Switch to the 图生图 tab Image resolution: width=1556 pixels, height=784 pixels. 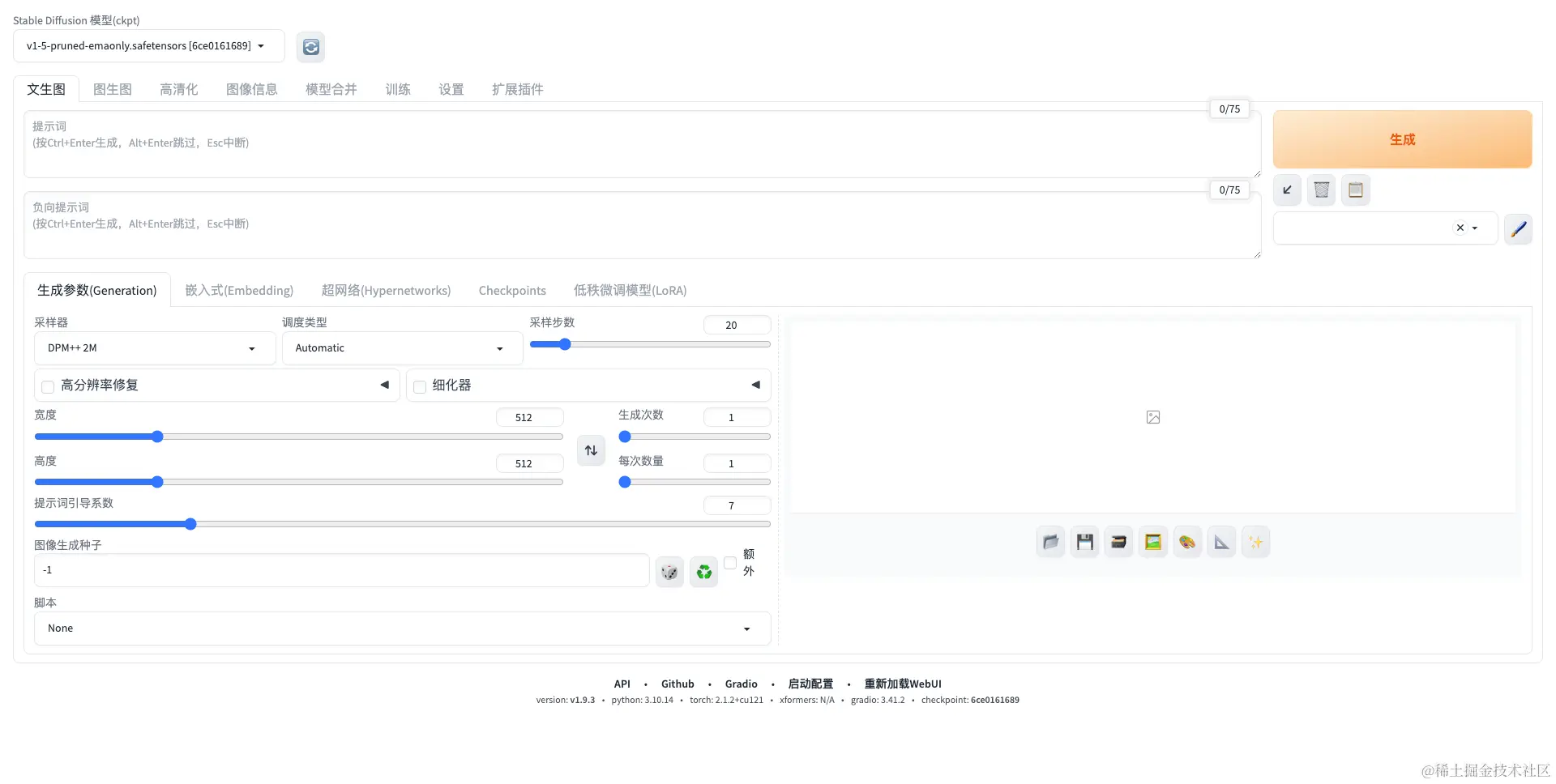[x=113, y=89]
